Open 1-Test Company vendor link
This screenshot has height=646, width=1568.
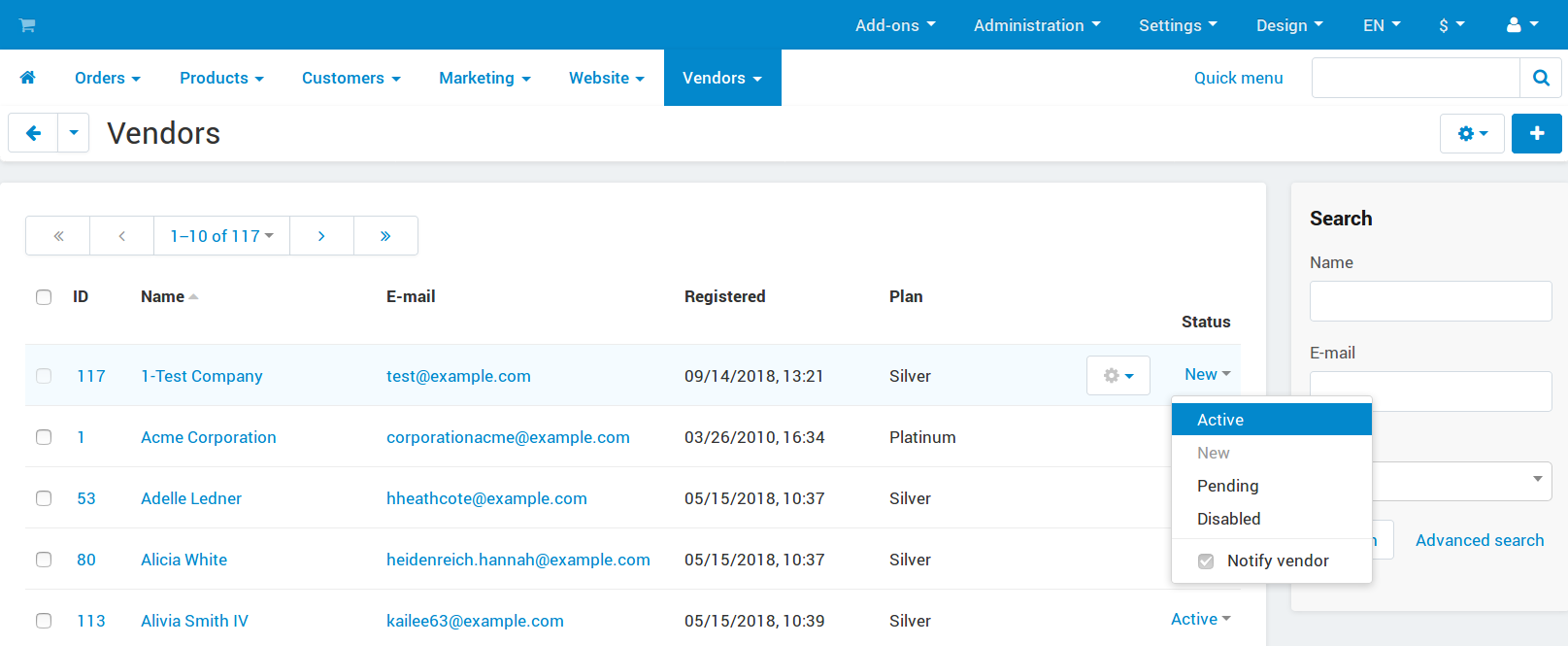tap(202, 376)
